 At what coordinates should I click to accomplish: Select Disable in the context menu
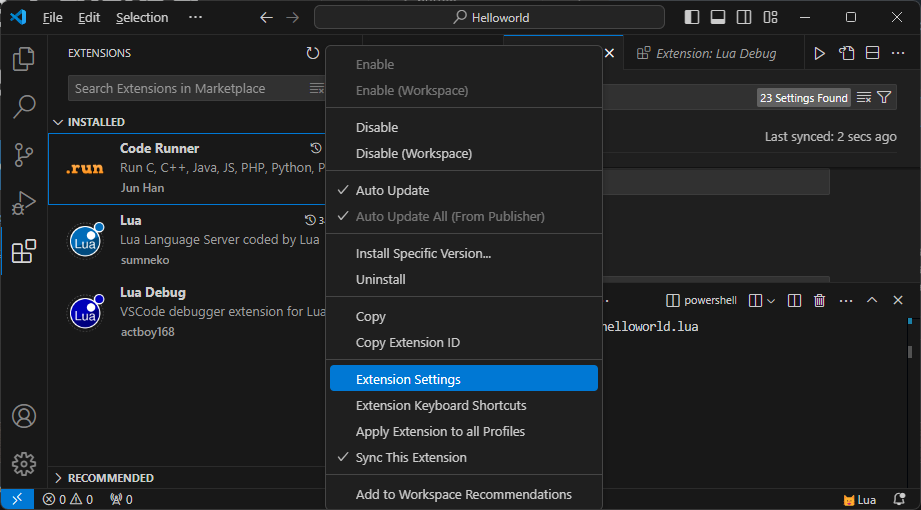(x=464, y=128)
